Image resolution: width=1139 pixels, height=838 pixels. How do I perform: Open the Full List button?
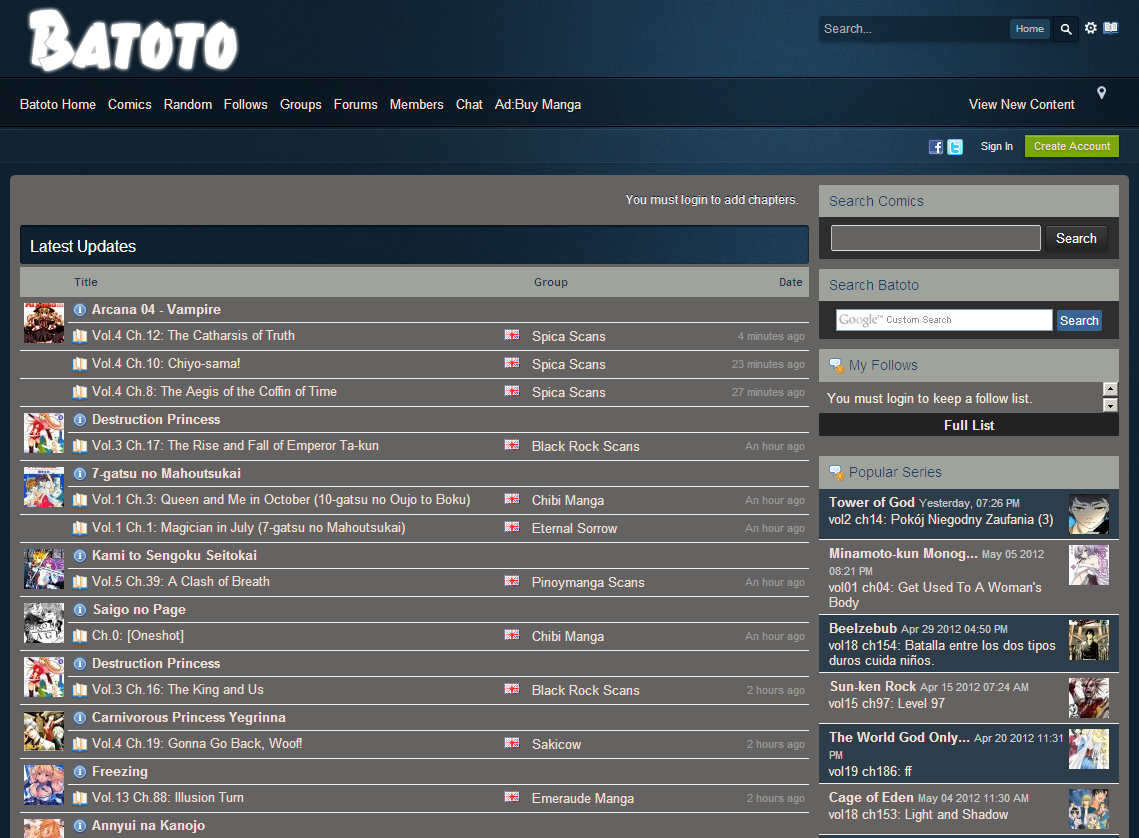tap(968, 425)
